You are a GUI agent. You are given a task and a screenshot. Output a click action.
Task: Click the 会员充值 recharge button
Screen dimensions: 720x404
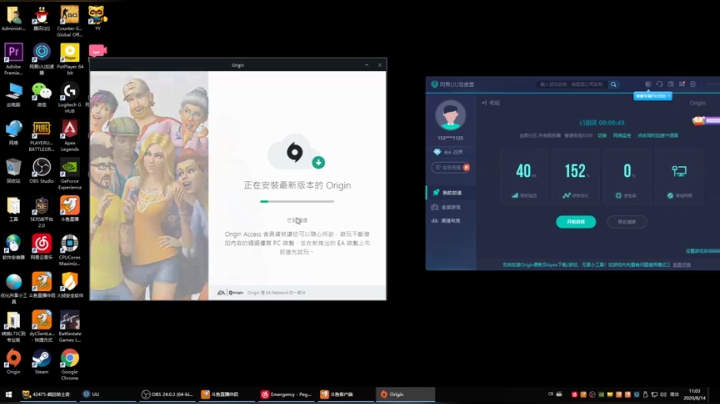(x=450, y=168)
